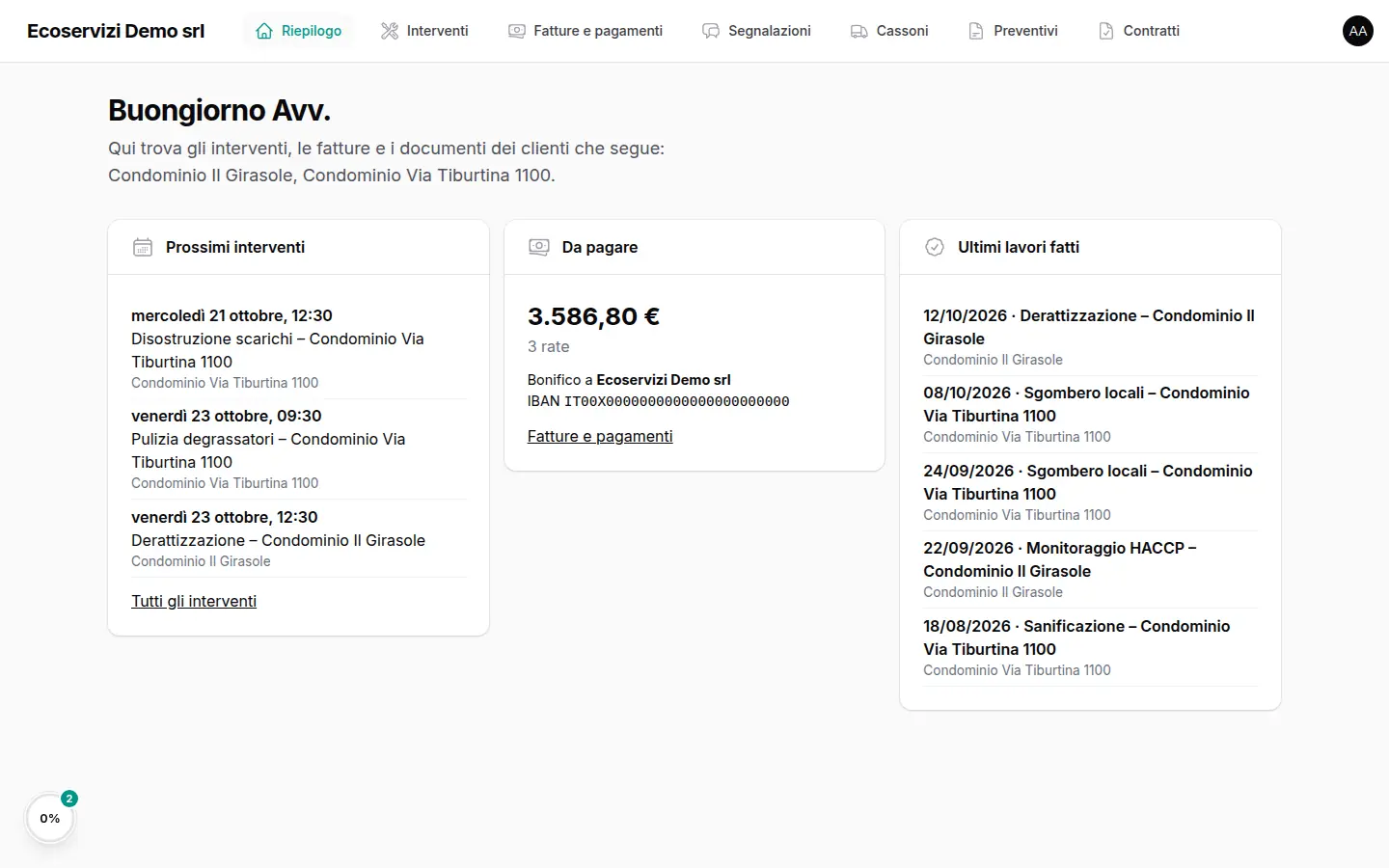Open the AA user avatar menu
Image resolution: width=1389 pixels, height=868 pixels.
click(1358, 31)
